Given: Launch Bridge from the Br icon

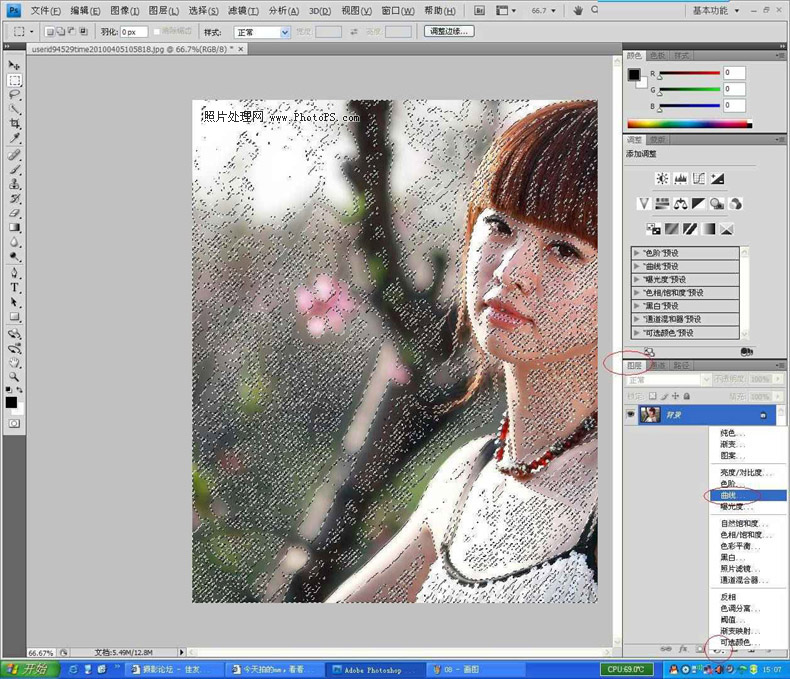Looking at the screenshot, I should pos(479,10).
